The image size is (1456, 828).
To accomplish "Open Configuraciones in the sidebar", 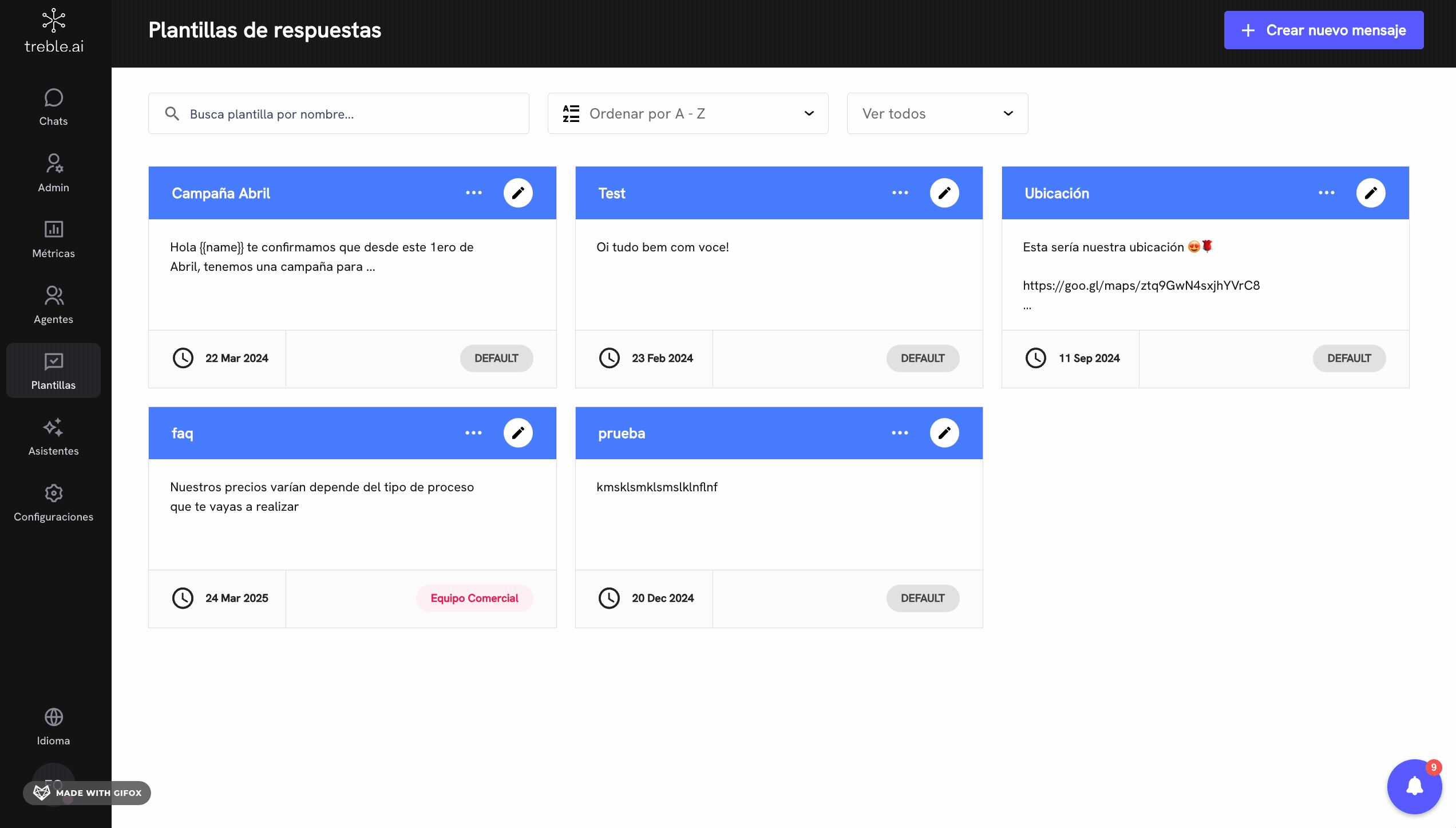I will pos(53,502).
